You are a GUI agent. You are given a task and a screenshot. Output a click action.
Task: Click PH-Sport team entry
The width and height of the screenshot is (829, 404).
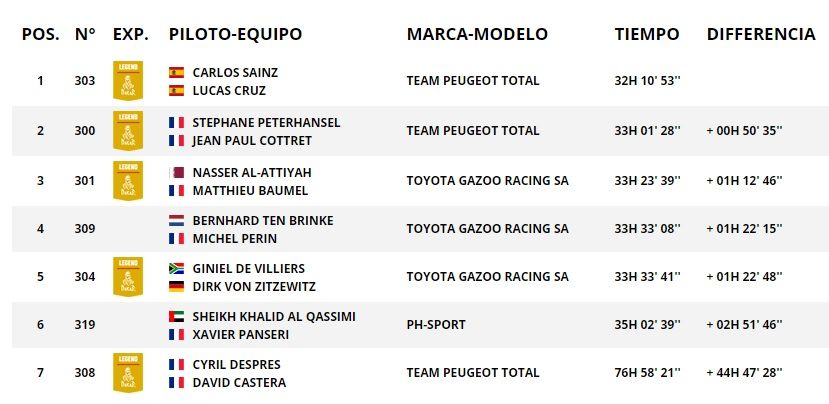coord(437,325)
